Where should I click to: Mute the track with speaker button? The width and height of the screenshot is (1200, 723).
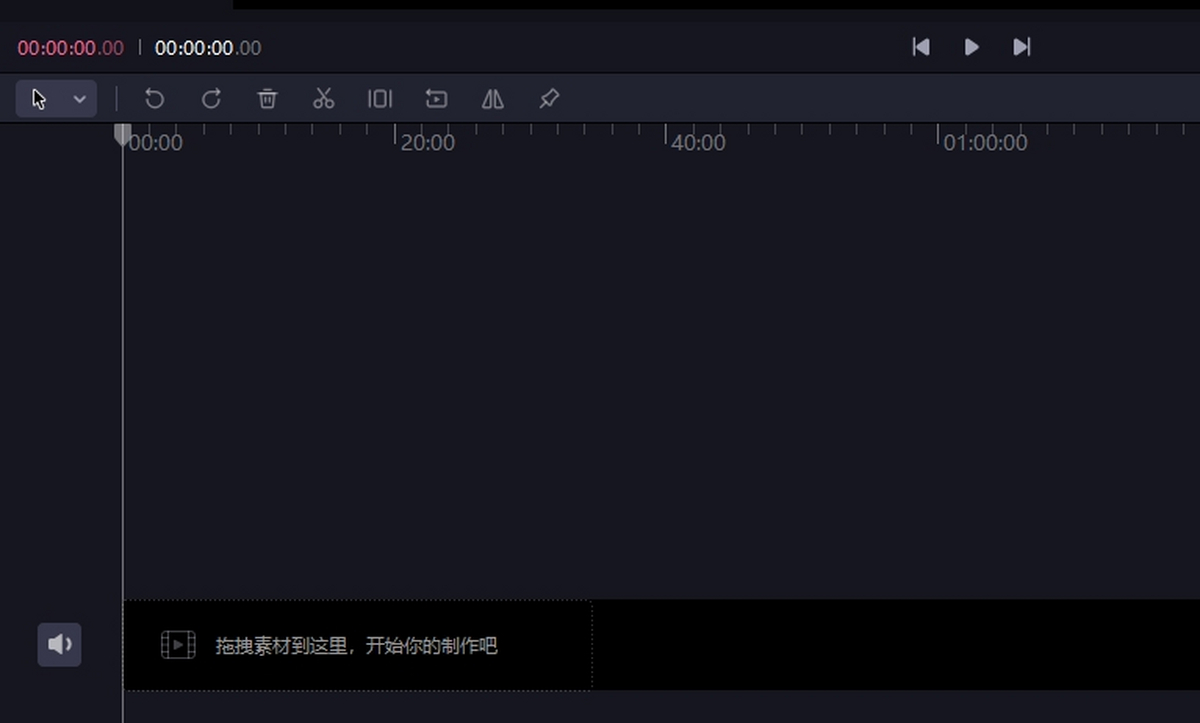(60, 645)
